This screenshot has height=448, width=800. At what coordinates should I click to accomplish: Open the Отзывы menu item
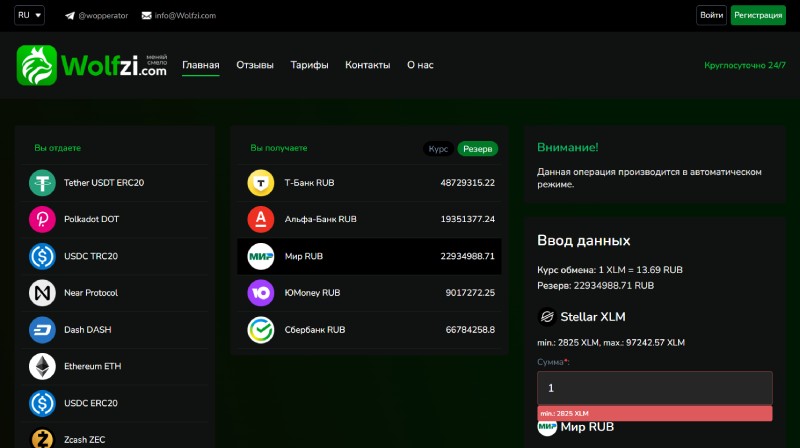(x=254, y=65)
